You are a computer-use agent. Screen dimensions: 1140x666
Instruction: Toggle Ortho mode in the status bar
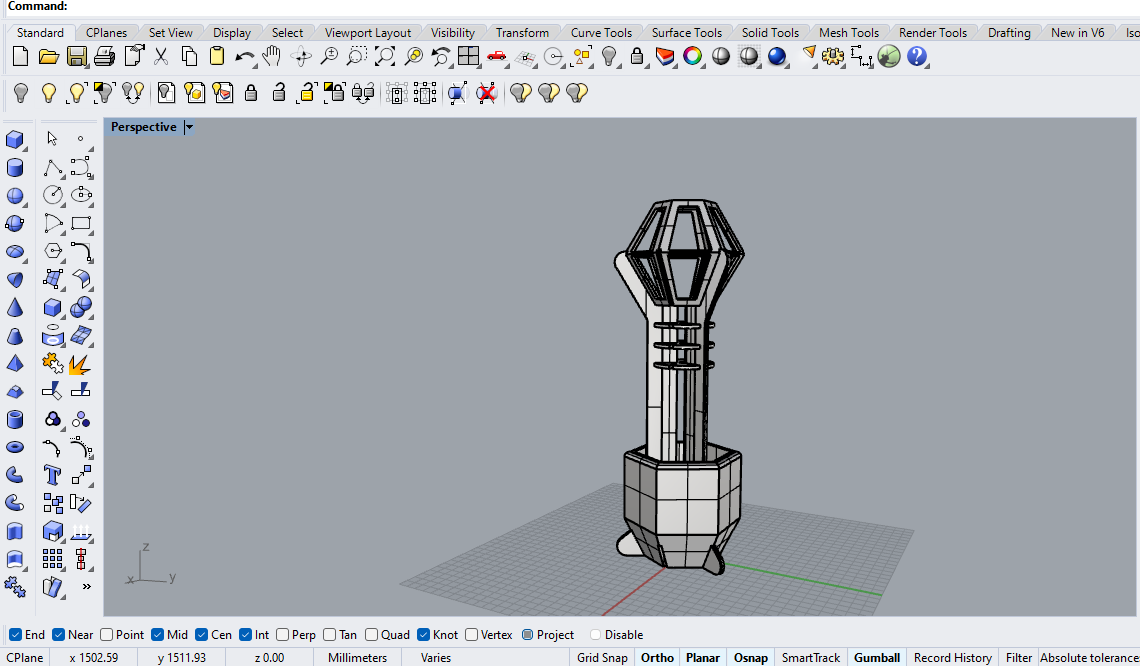click(657, 657)
